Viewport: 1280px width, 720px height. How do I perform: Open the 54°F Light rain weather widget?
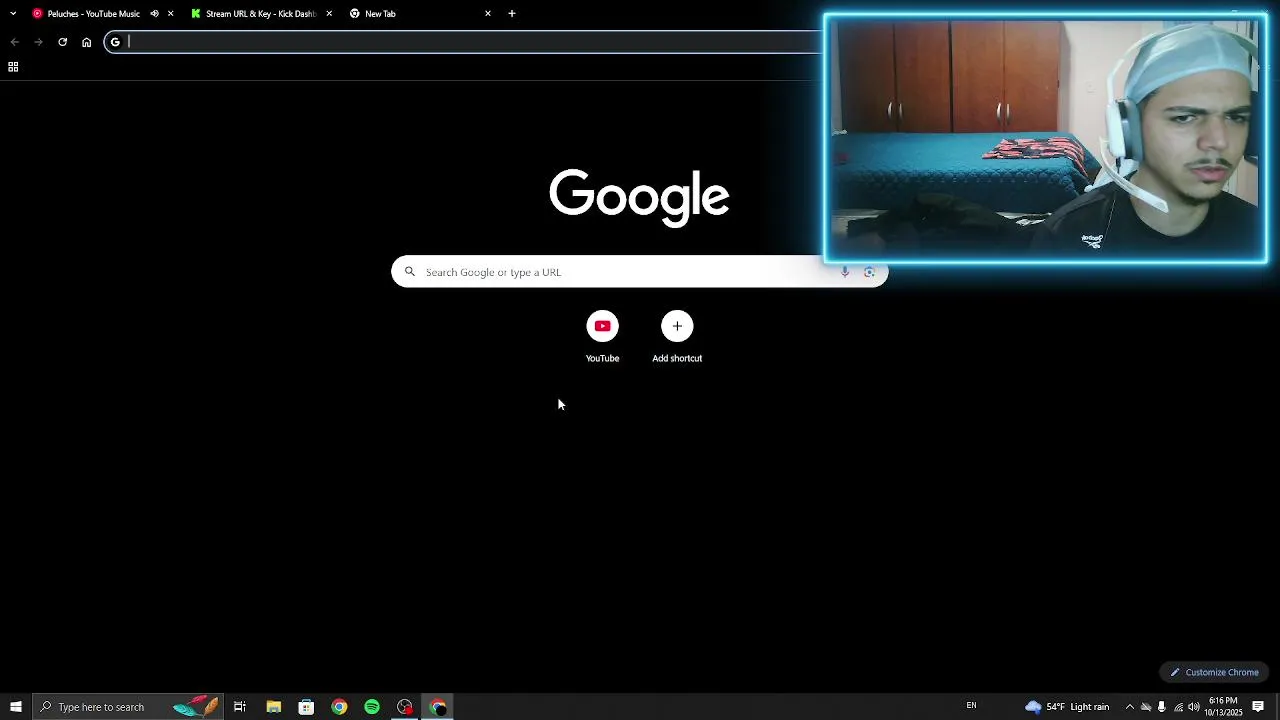pyautogui.click(x=1067, y=707)
